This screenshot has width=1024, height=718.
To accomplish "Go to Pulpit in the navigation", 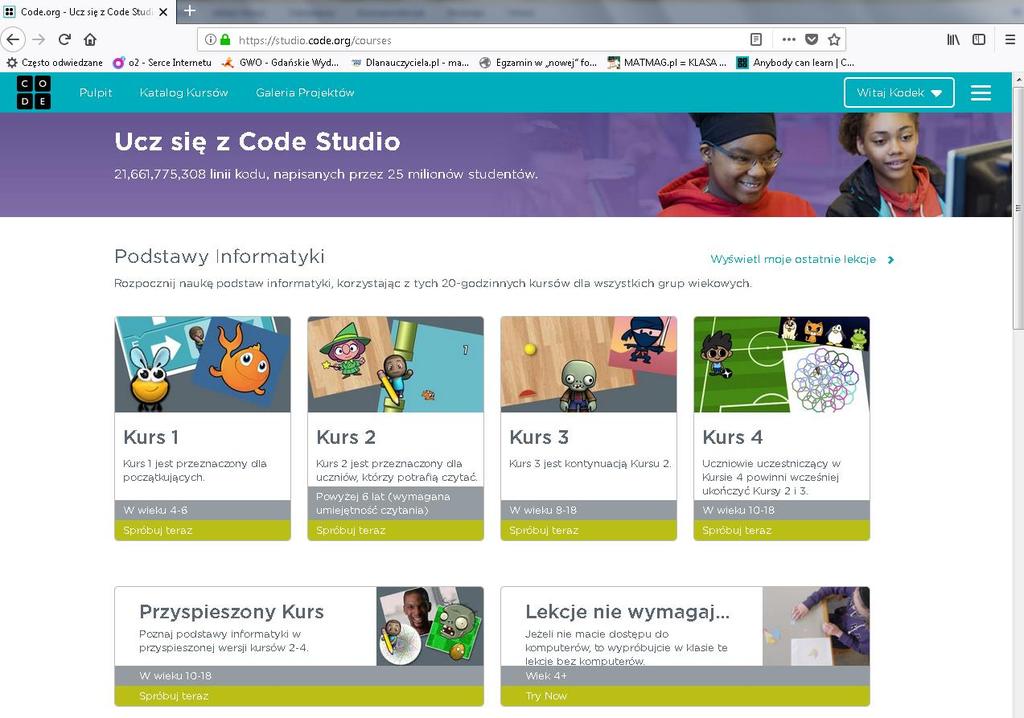I will 95,93.
